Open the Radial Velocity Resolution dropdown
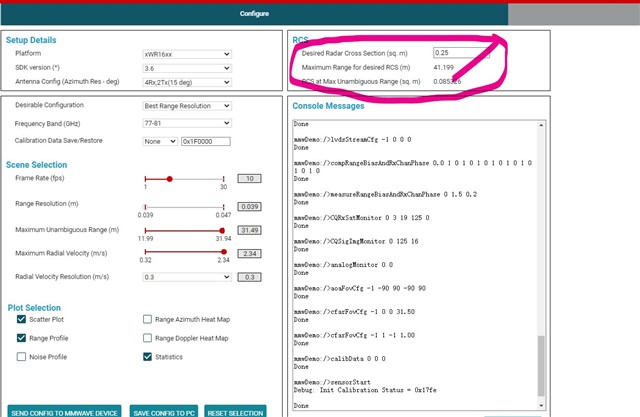The width and height of the screenshot is (640, 417). pyautogui.click(x=187, y=277)
